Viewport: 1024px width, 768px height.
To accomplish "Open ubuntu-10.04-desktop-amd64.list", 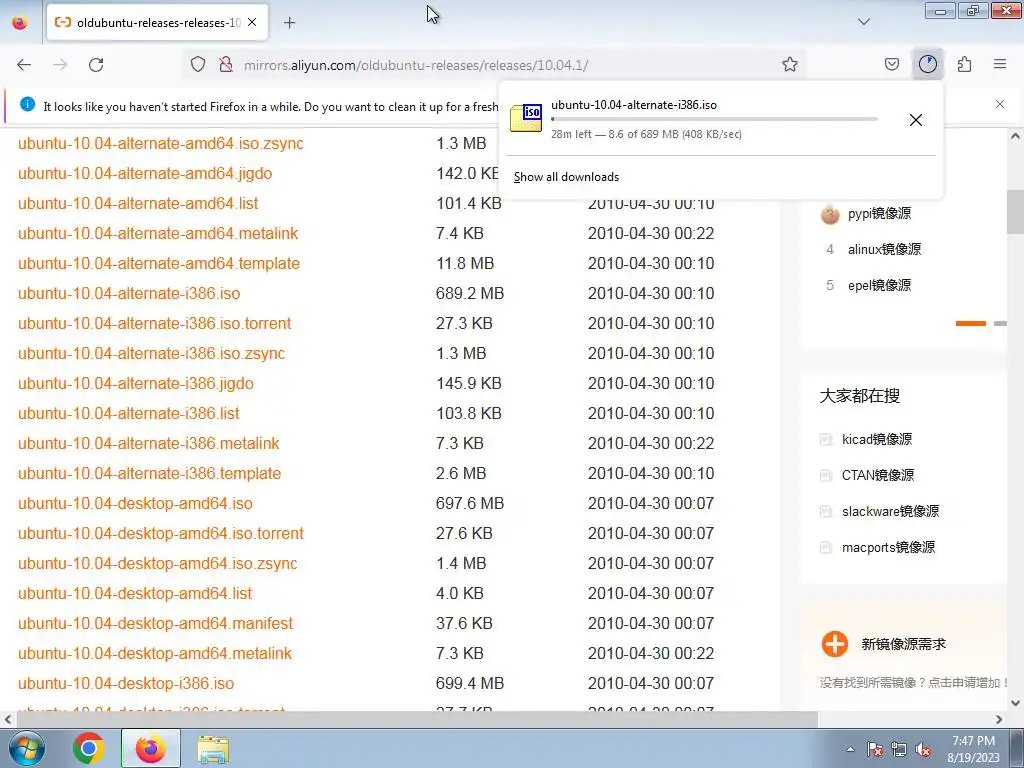I will tap(135, 594).
